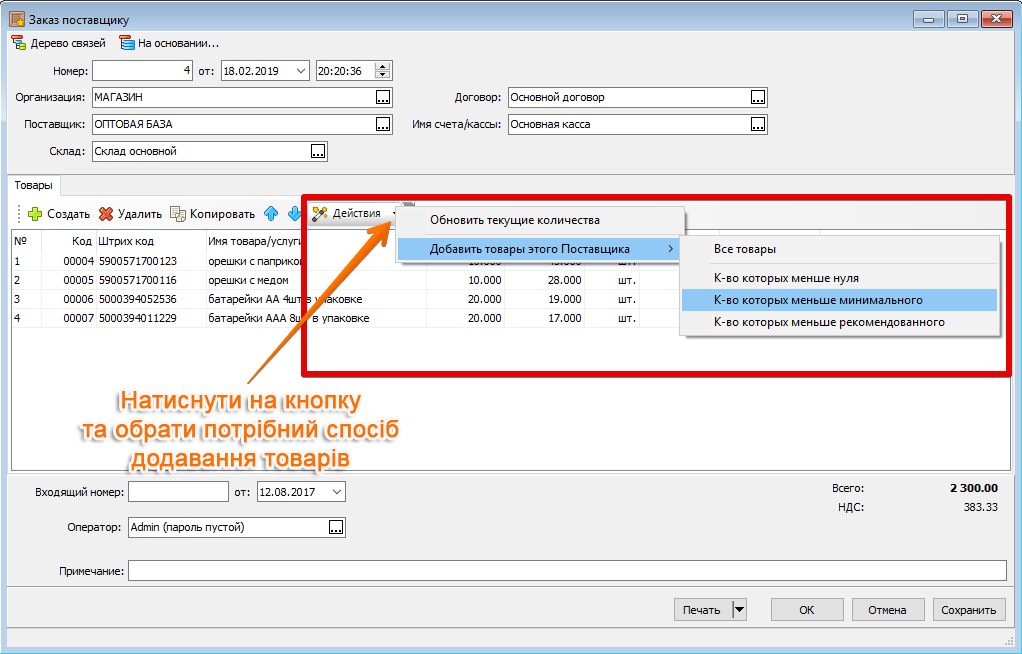Open Организация selection ellipsis button
Screen dimensions: 1022x654
click(x=383, y=97)
